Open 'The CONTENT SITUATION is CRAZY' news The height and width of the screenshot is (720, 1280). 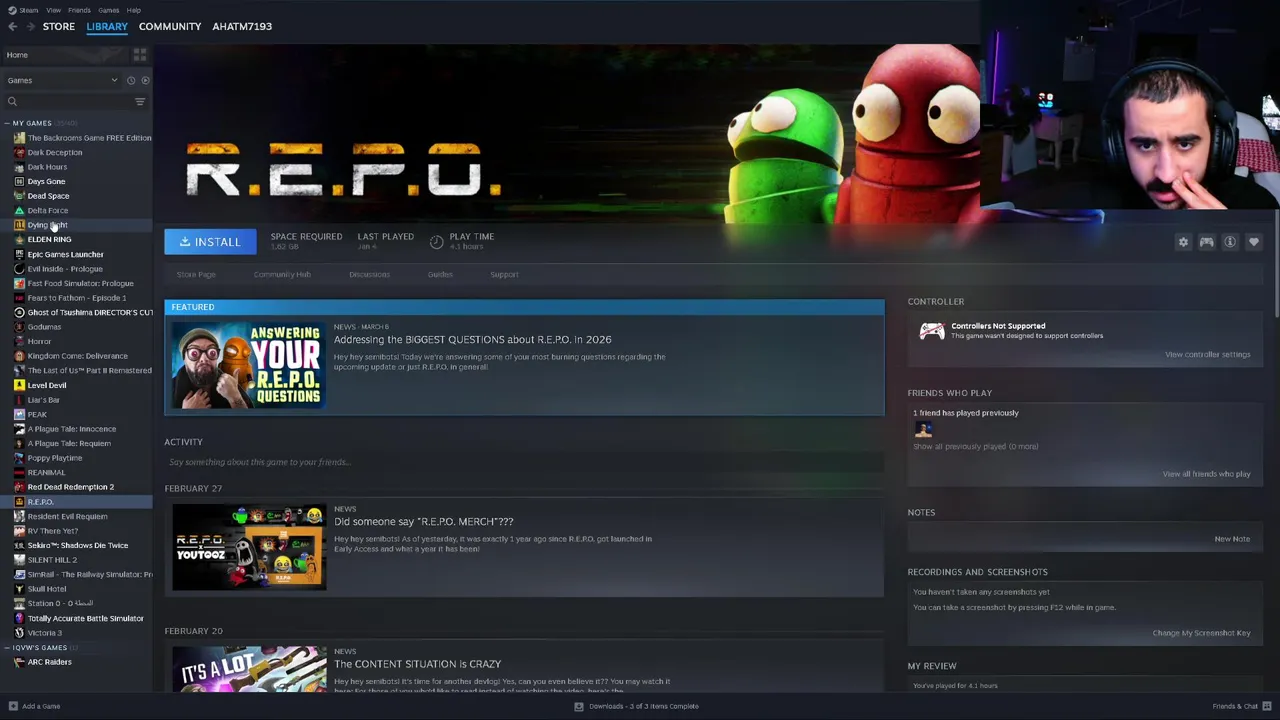[418, 664]
